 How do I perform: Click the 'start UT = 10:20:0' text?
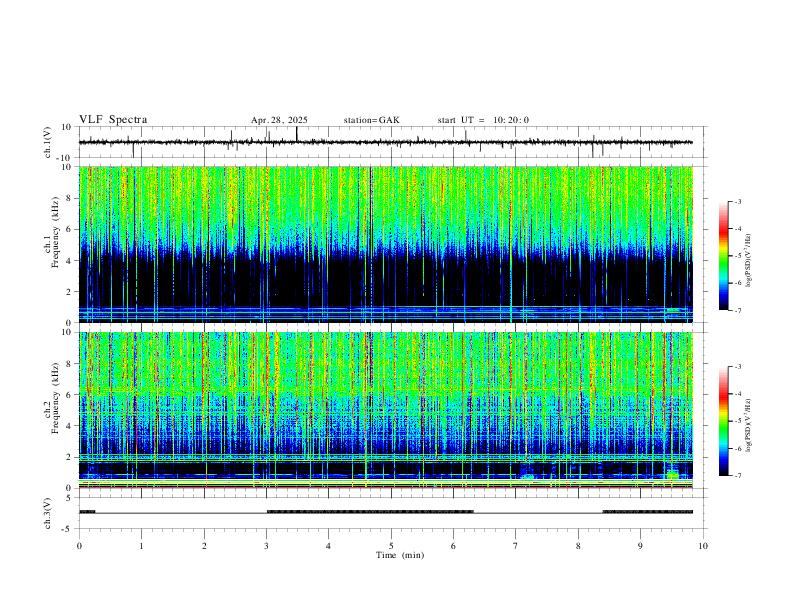click(483, 120)
